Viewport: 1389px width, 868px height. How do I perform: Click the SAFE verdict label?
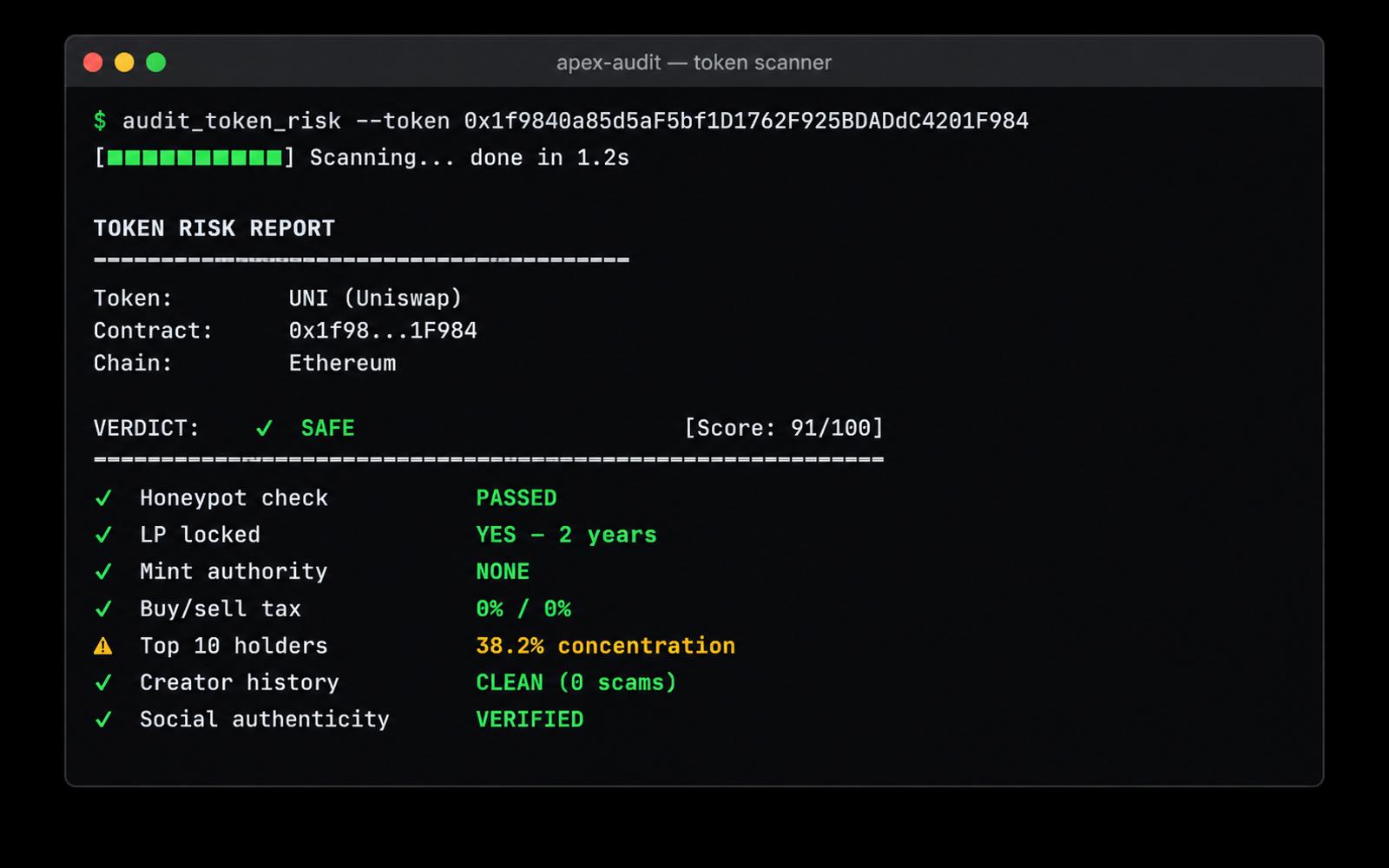tap(327, 428)
